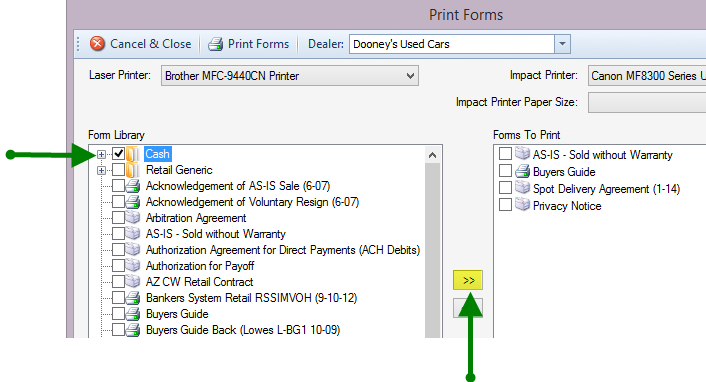Click document icon beside Authorization for Payoff
The image size is (706, 382).
(133, 265)
